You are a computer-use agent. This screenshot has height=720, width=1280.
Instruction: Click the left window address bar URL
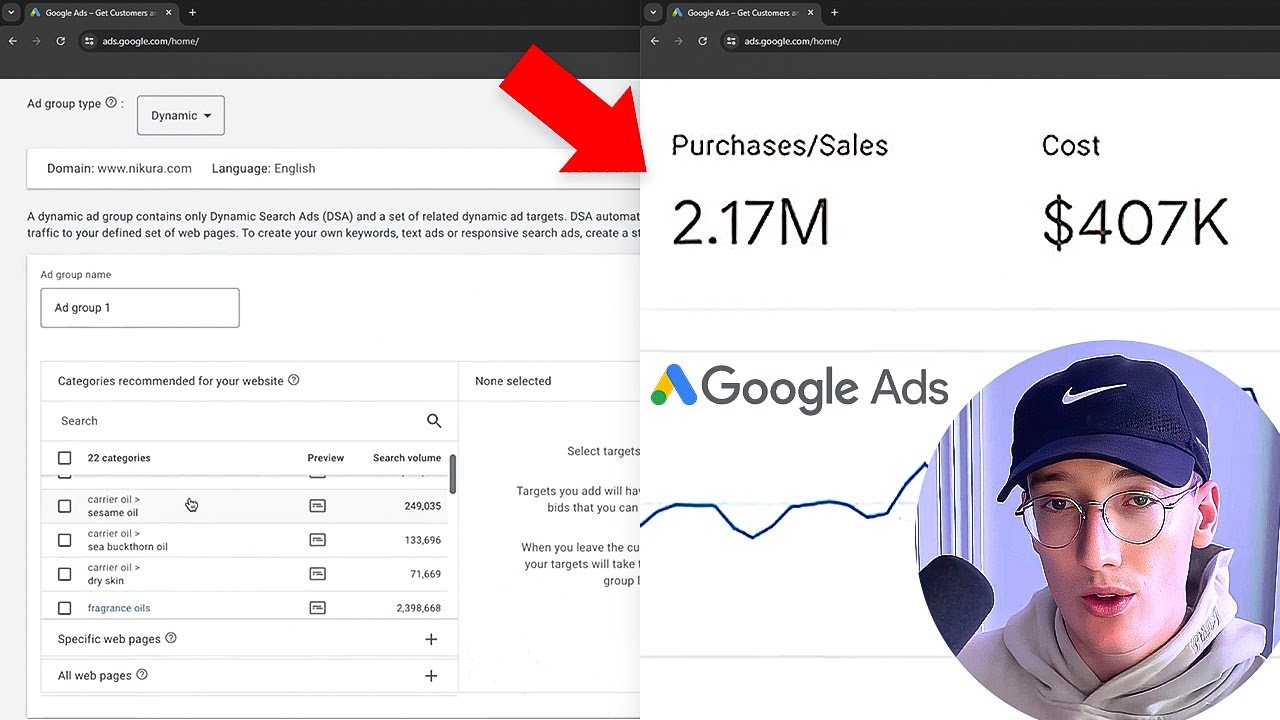(x=150, y=41)
